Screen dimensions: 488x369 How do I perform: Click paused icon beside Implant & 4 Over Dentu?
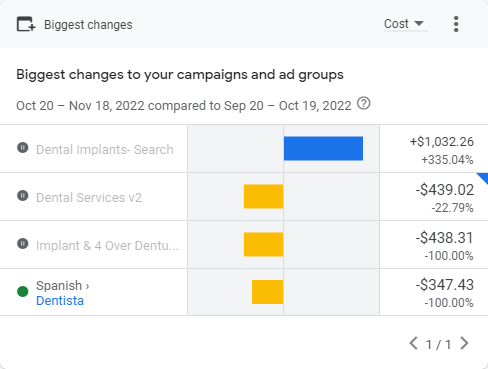pyautogui.click(x=23, y=243)
